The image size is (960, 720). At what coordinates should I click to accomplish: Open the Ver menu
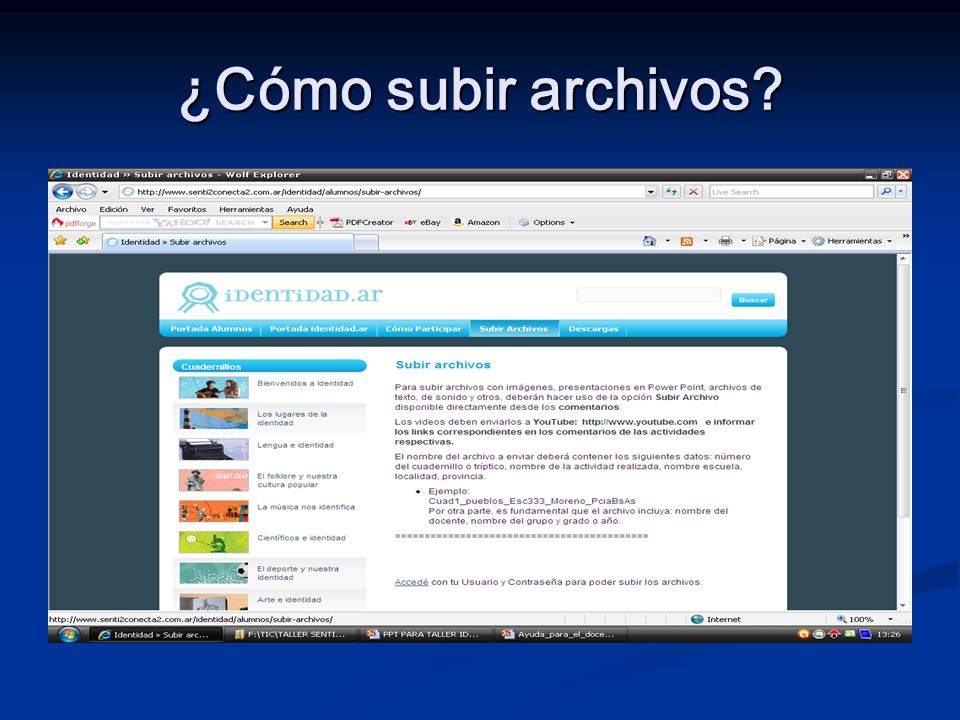148,209
